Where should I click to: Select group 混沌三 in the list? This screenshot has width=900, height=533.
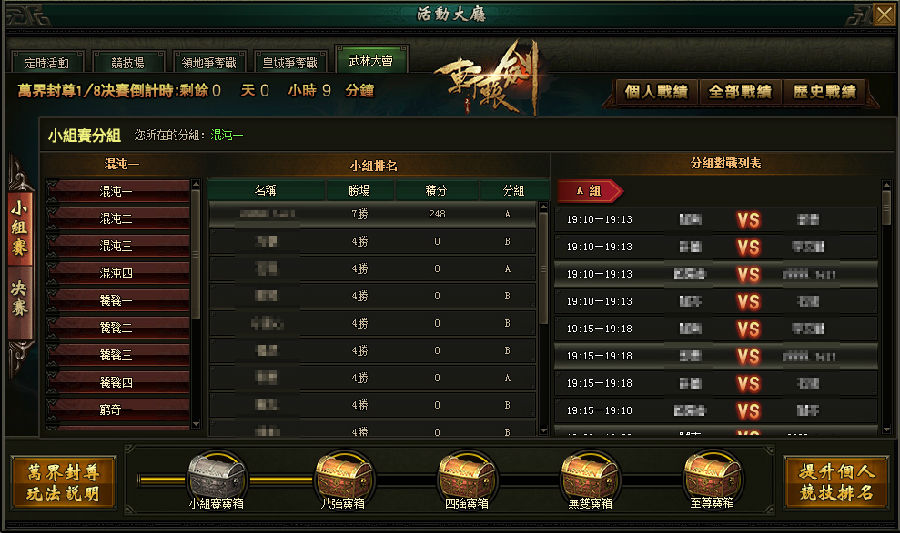tap(118, 246)
